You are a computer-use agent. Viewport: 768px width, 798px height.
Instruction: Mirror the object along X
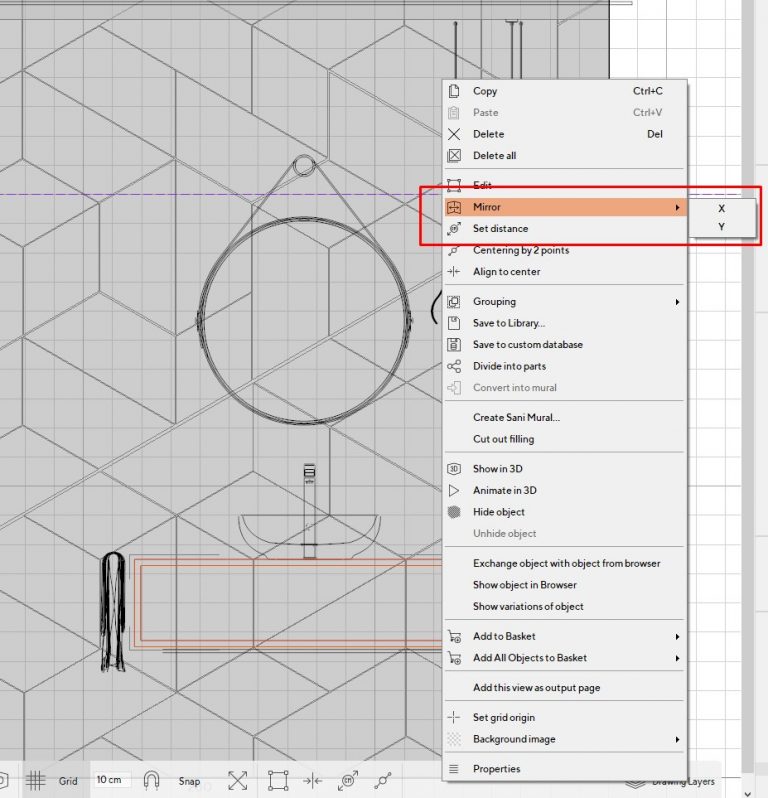click(x=721, y=209)
